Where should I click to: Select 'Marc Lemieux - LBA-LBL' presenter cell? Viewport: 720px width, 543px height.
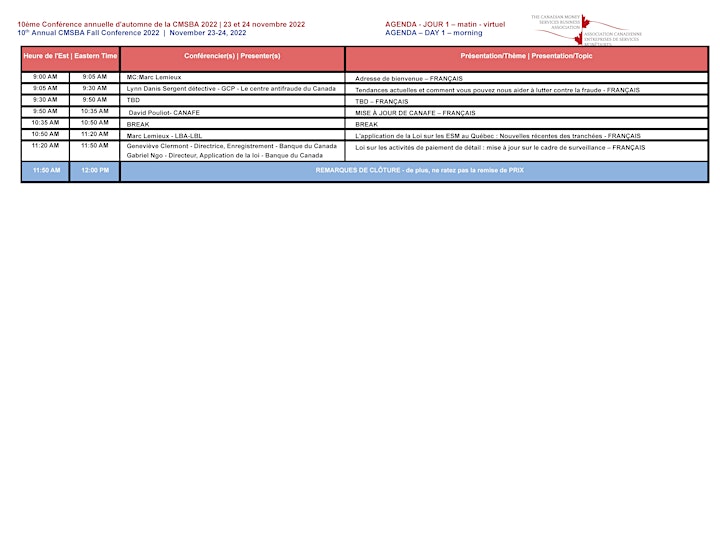pyautogui.click(x=232, y=135)
